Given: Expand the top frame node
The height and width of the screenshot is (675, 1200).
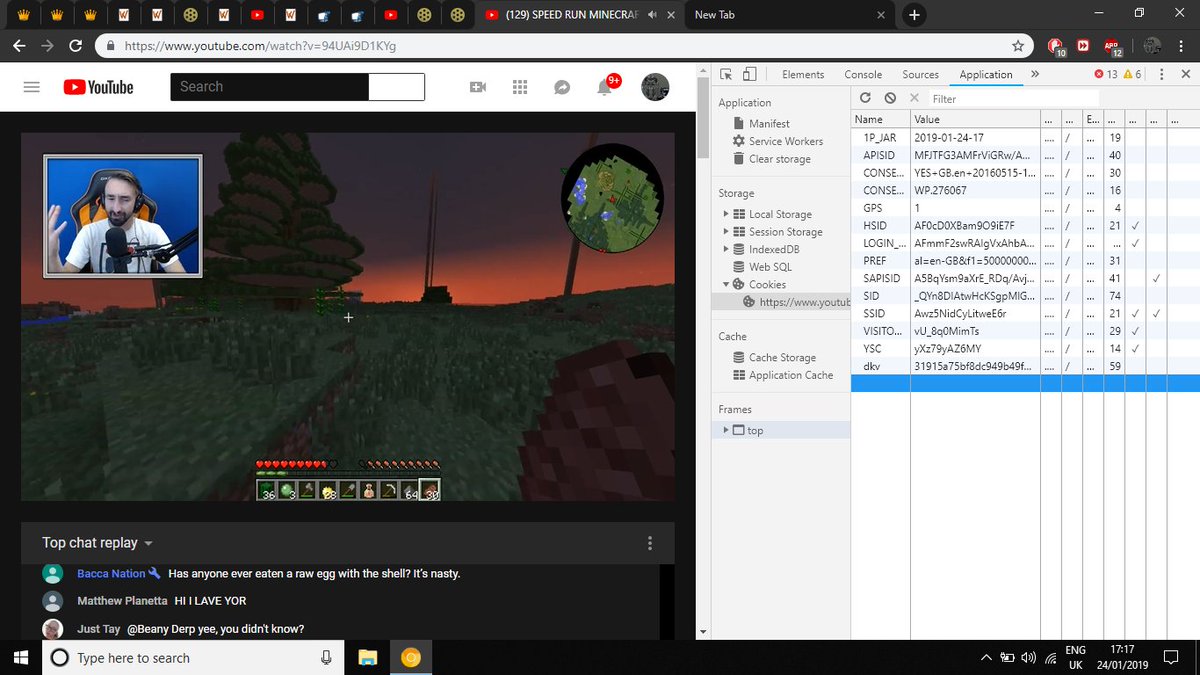Looking at the screenshot, I should click(x=726, y=430).
